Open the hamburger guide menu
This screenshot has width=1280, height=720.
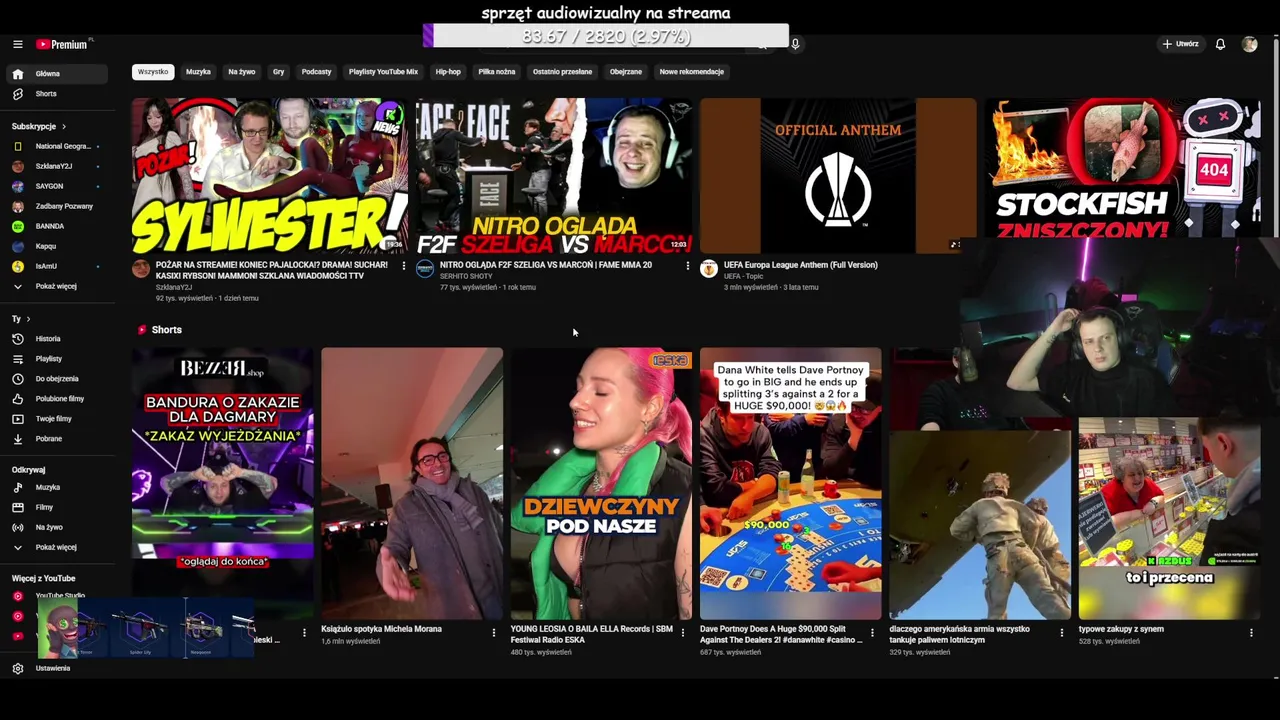point(17,44)
